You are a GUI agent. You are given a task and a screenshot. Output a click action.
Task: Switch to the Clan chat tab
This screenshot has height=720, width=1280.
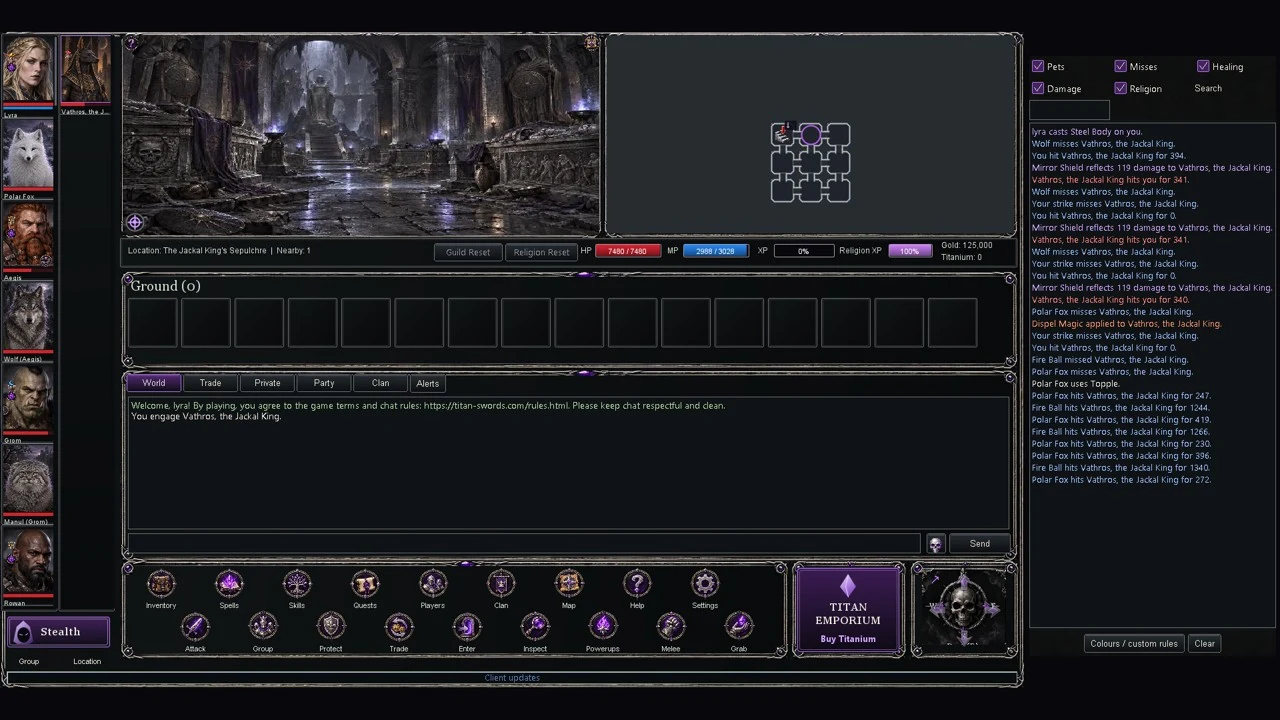[381, 383]
